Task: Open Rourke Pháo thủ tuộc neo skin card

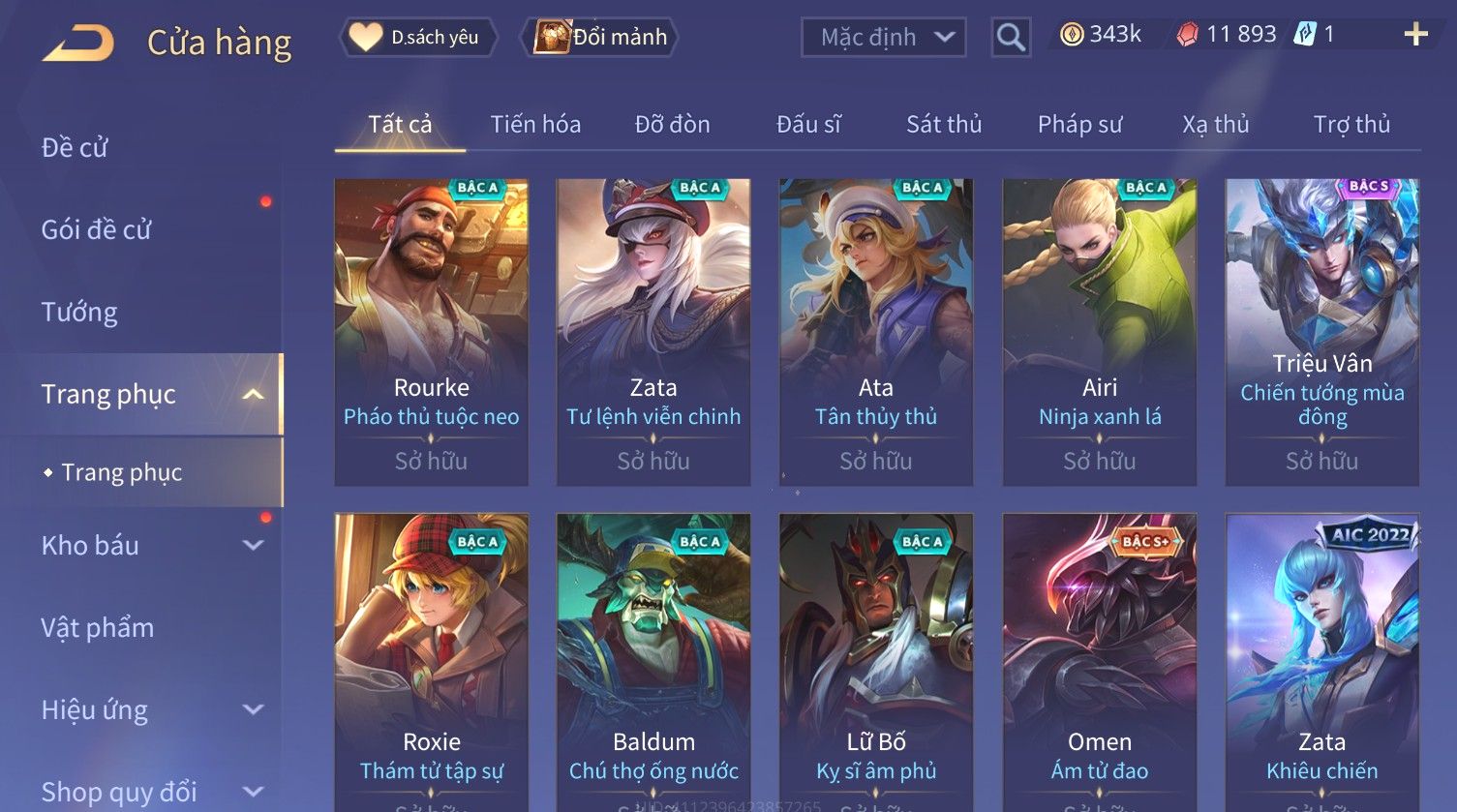Action: tap(431, 332)
